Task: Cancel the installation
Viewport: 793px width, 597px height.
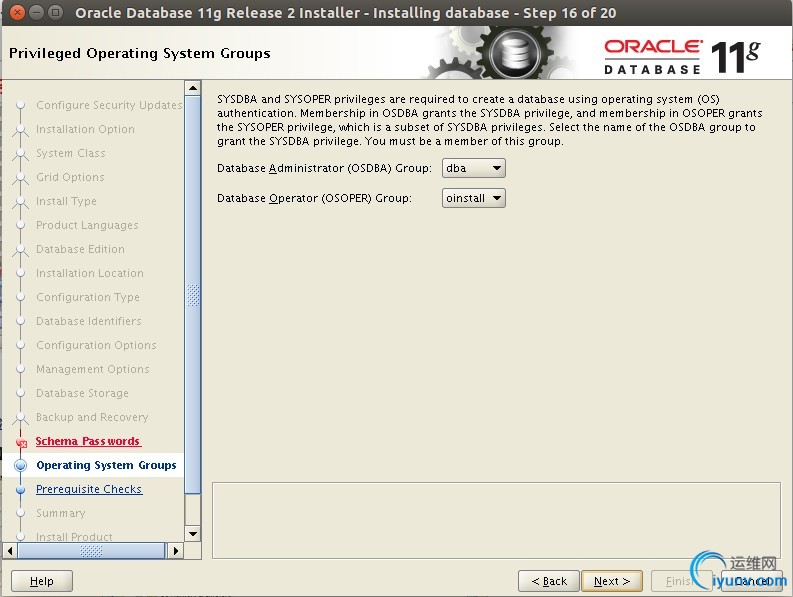Action: [x=752, y=581]
